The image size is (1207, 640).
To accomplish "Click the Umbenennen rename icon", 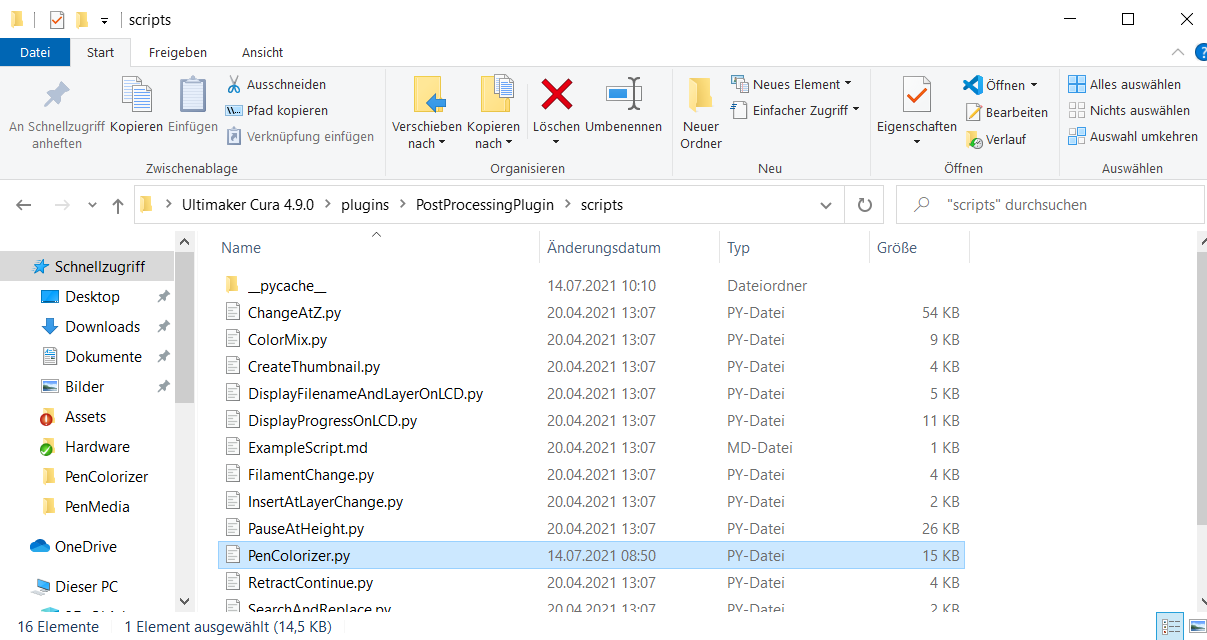I will 623,95.
